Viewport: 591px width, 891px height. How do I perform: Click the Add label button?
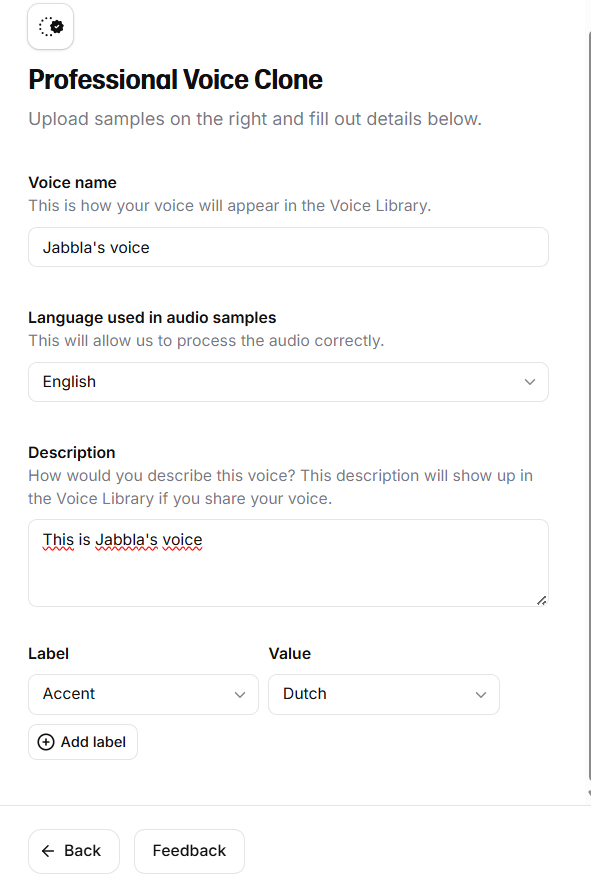click(x=83, y=742)
